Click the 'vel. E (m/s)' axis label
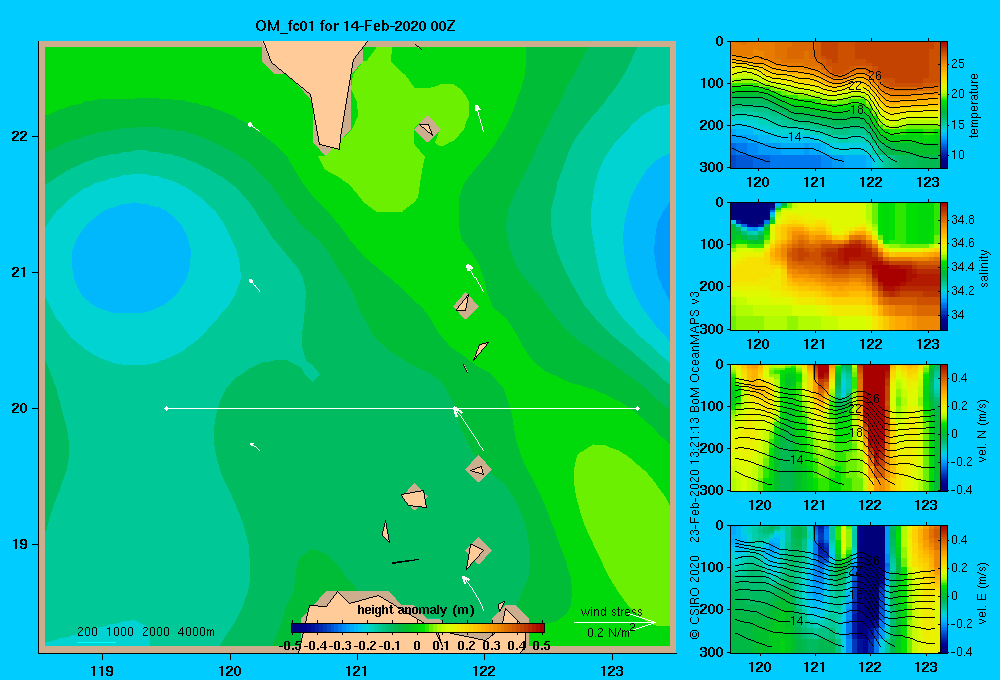 click(x=983, y=592)
